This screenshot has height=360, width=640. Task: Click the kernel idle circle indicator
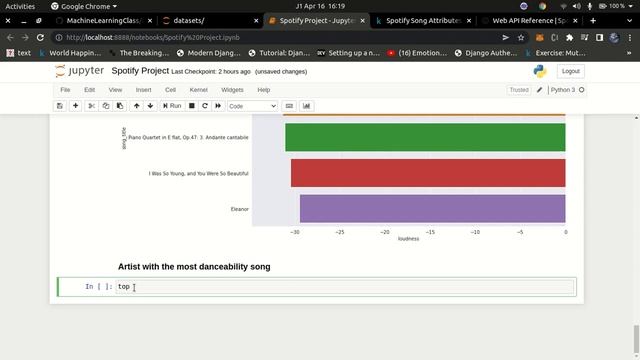tap(582, 90)
